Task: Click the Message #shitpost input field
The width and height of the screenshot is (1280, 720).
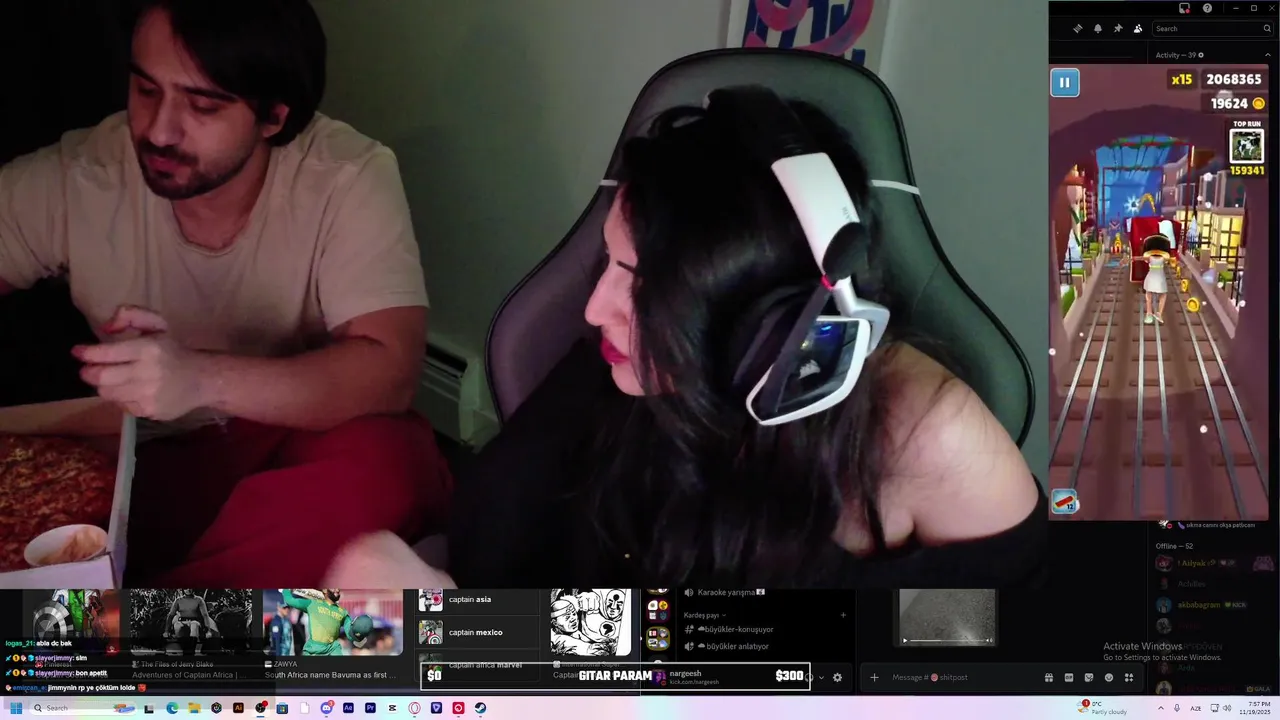Action: coord(960,677)
